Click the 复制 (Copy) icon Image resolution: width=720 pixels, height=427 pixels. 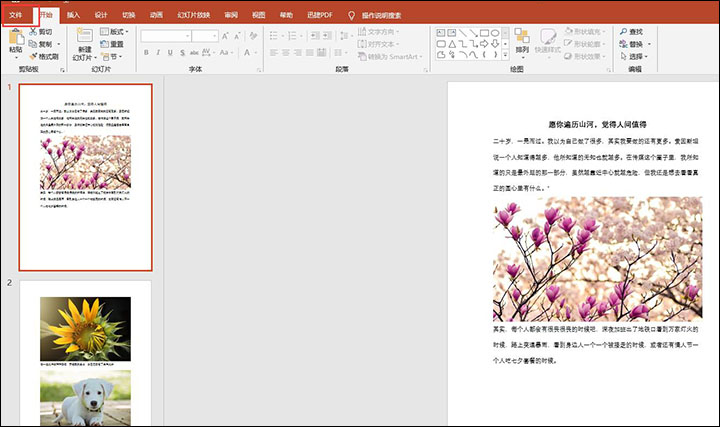pyautogui.click(x=33, y=44)
